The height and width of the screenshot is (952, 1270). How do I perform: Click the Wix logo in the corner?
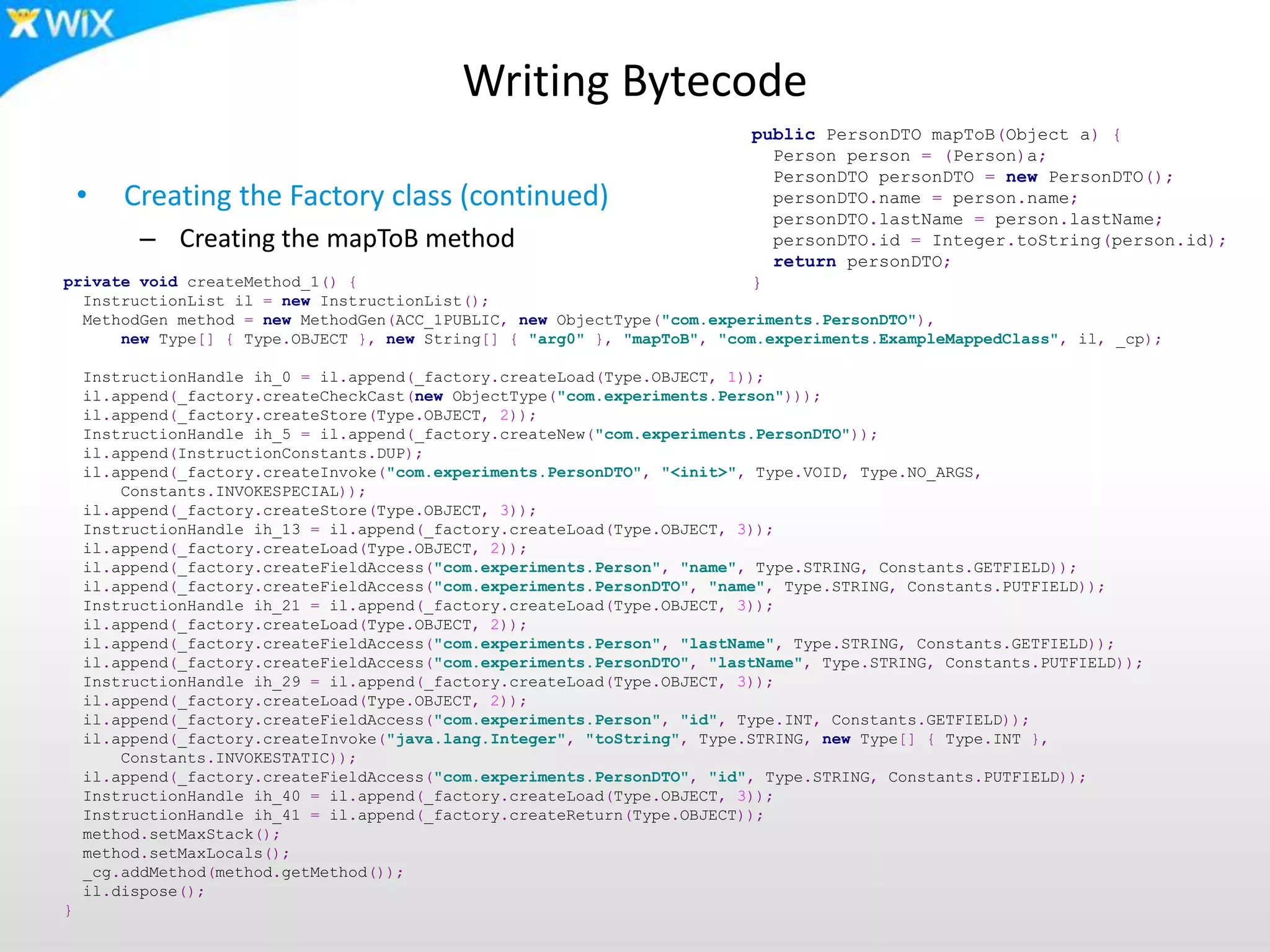point(61,24)
